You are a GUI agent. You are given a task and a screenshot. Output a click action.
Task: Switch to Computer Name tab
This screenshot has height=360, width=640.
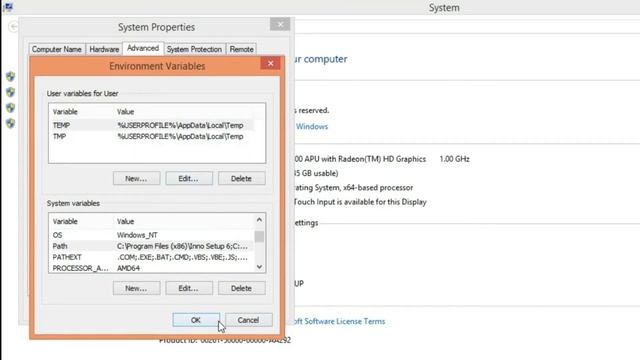click(57, 49)
